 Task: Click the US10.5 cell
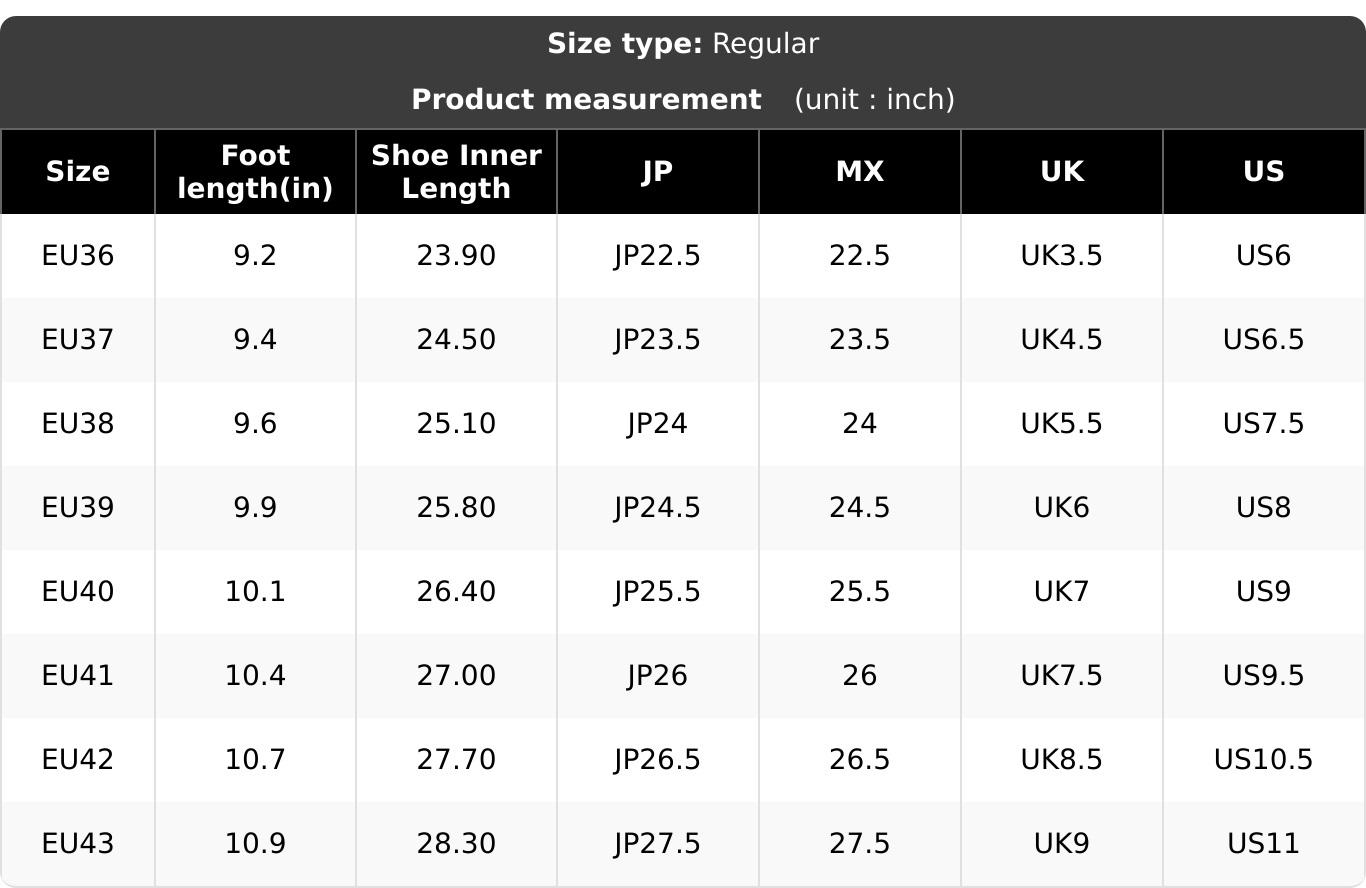click(1264, 760)
